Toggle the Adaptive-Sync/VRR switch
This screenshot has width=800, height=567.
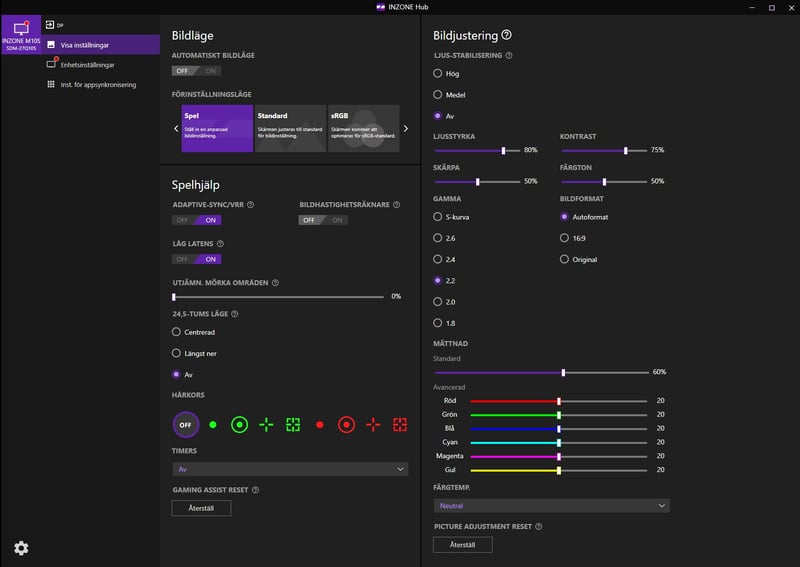[196, 220]
